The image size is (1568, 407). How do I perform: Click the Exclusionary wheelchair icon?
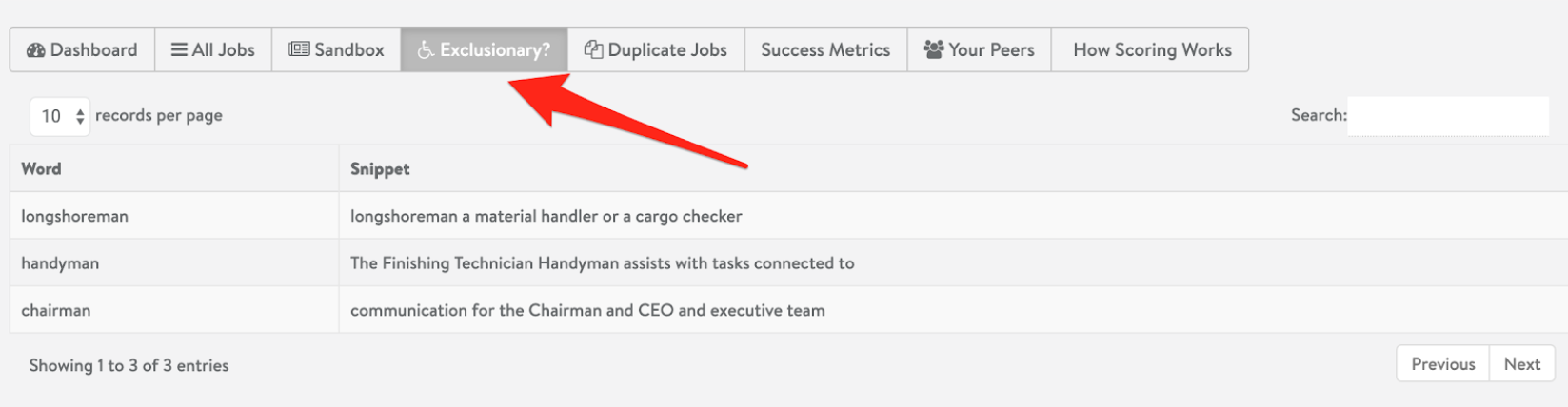point(426,50)
